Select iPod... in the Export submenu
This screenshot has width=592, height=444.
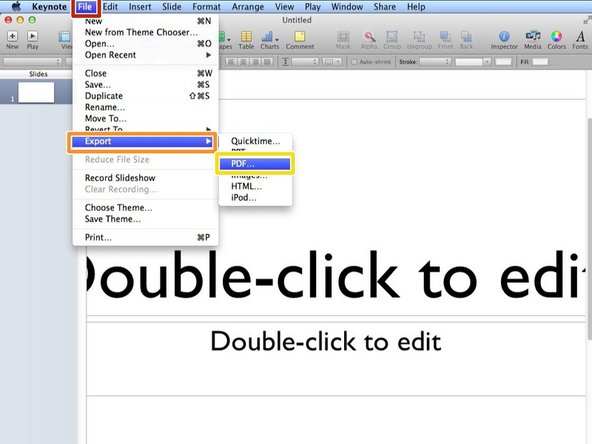(x=255, y=198)
